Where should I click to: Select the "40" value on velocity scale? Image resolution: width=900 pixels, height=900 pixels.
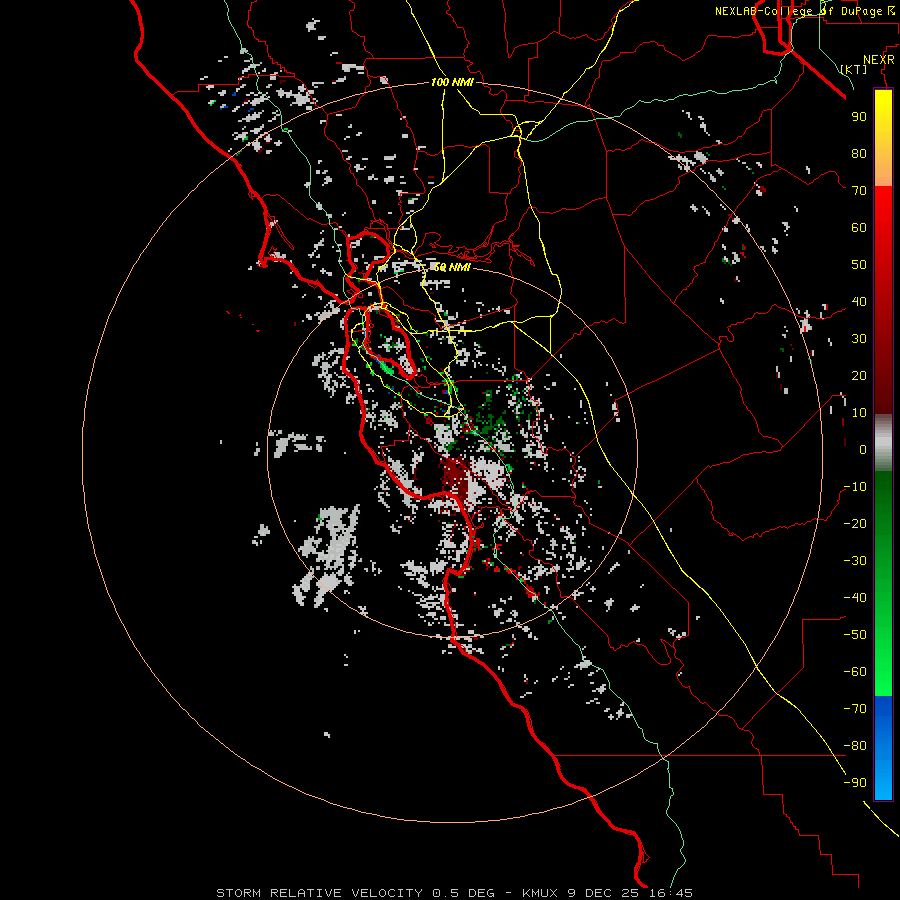(x=859, y=301)
